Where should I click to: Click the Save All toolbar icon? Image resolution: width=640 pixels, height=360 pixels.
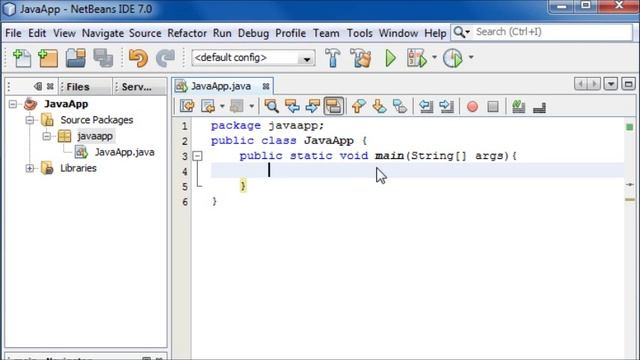103,58
